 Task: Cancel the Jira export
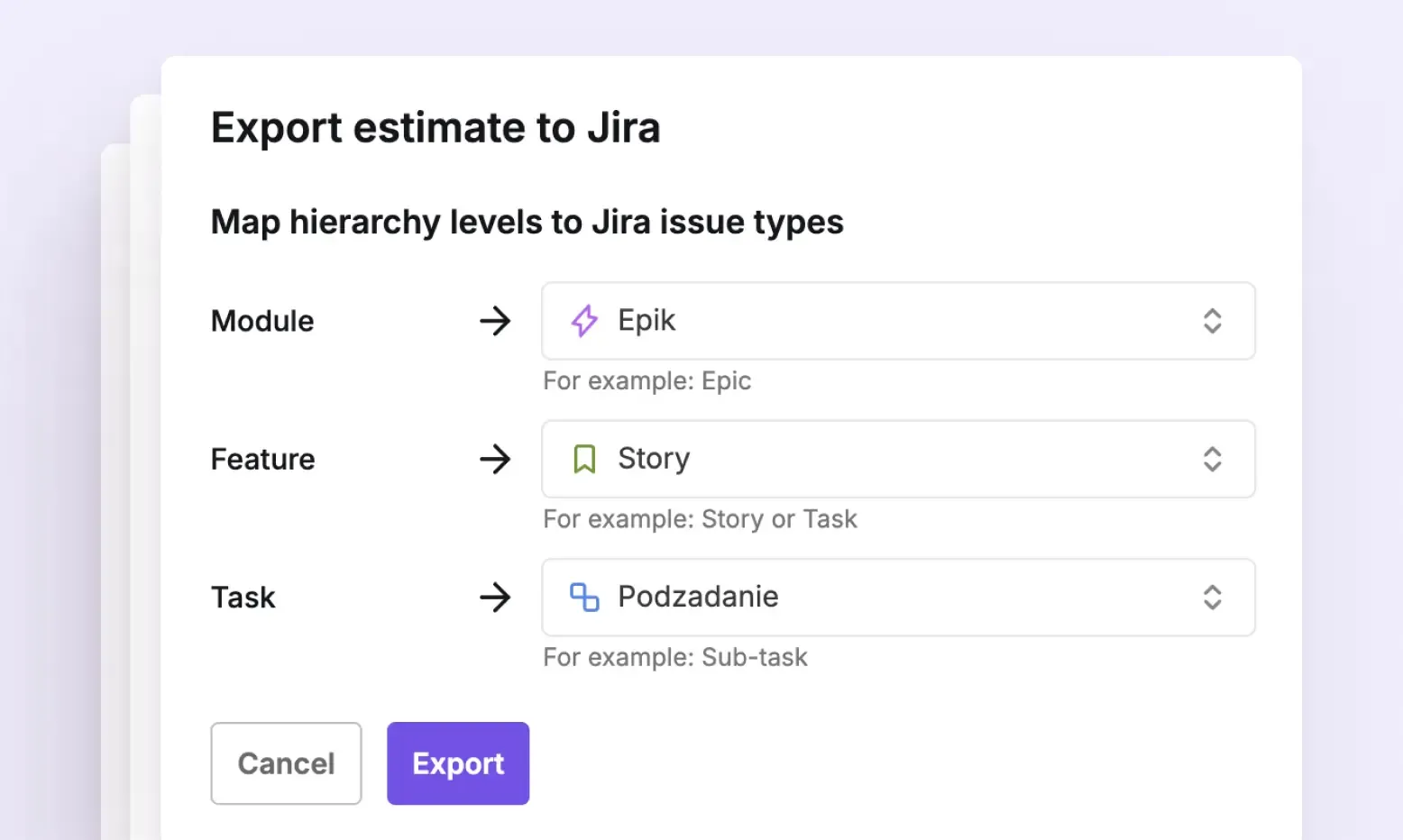click(286, 763)
